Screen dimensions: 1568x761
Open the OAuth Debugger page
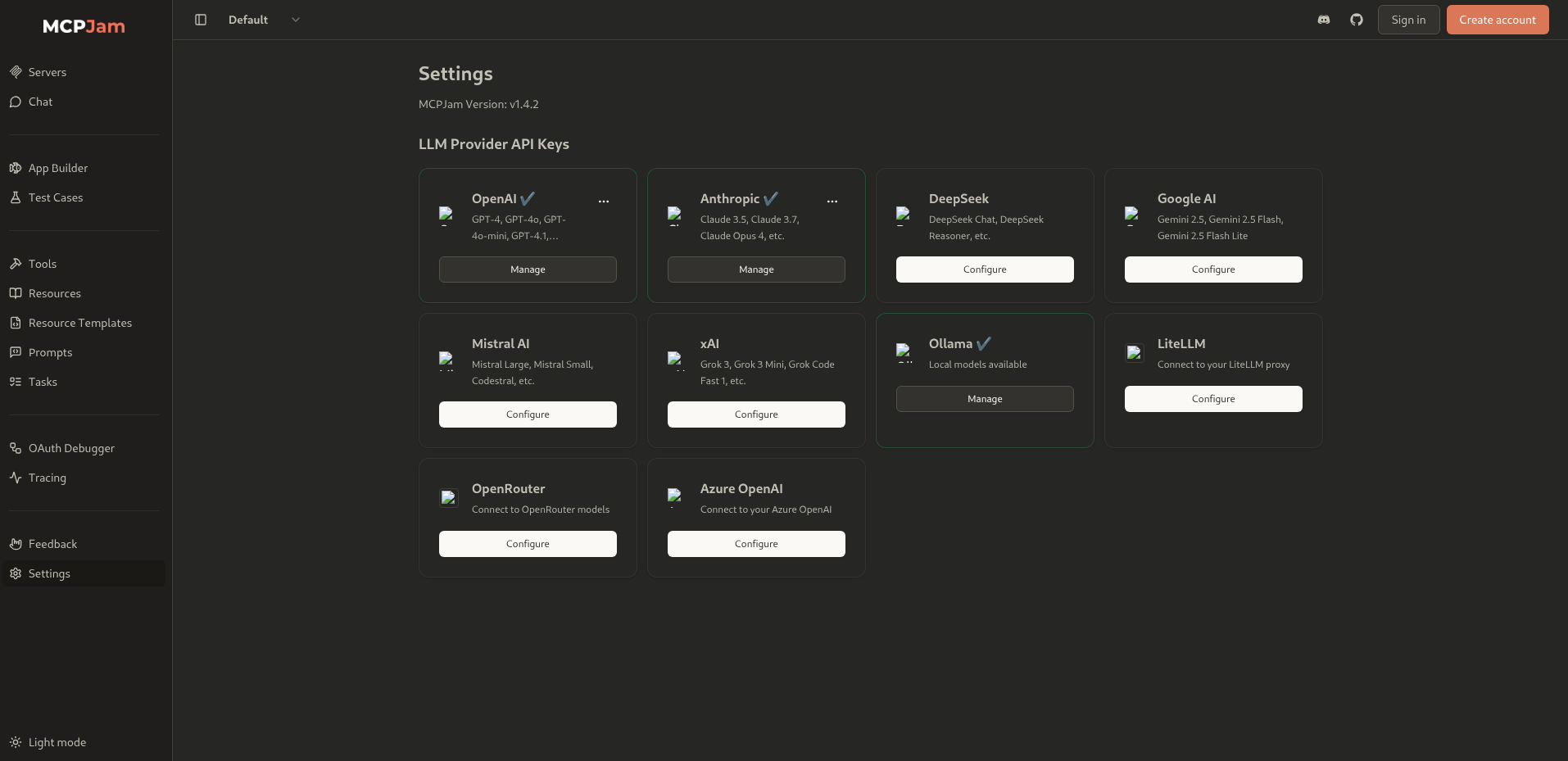click(x=84, y=448)
